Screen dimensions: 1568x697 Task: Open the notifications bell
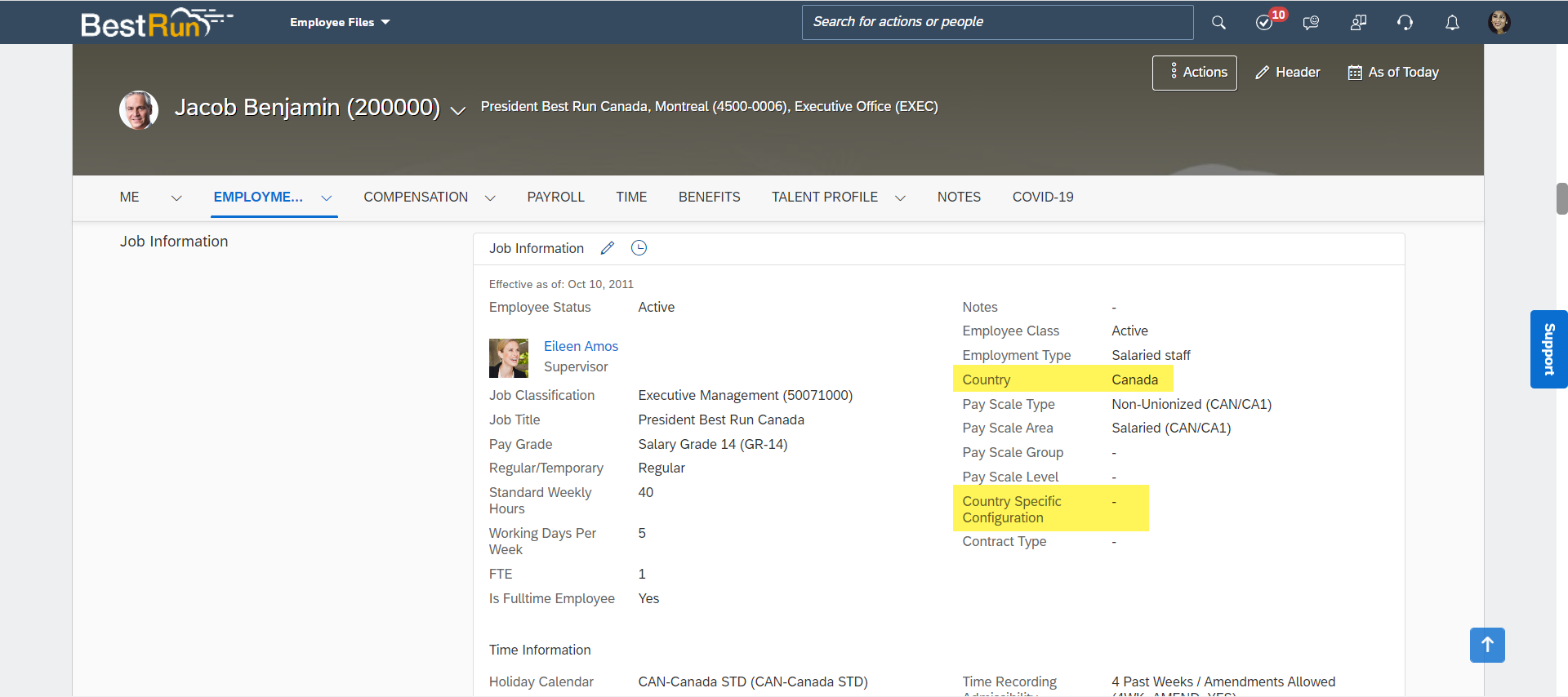(x=1452, y=23)
